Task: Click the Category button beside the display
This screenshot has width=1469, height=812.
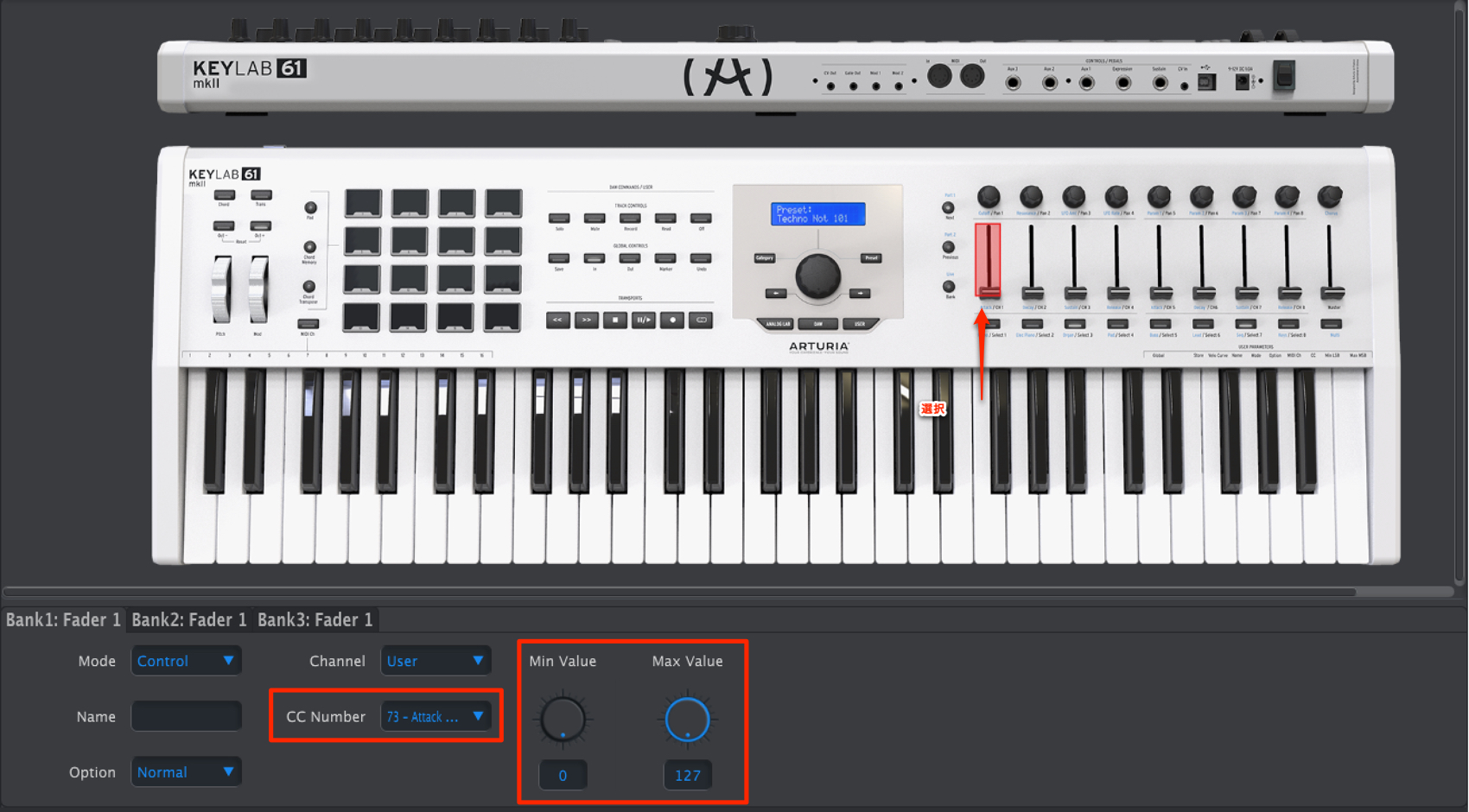Action: tap(765, 257)
